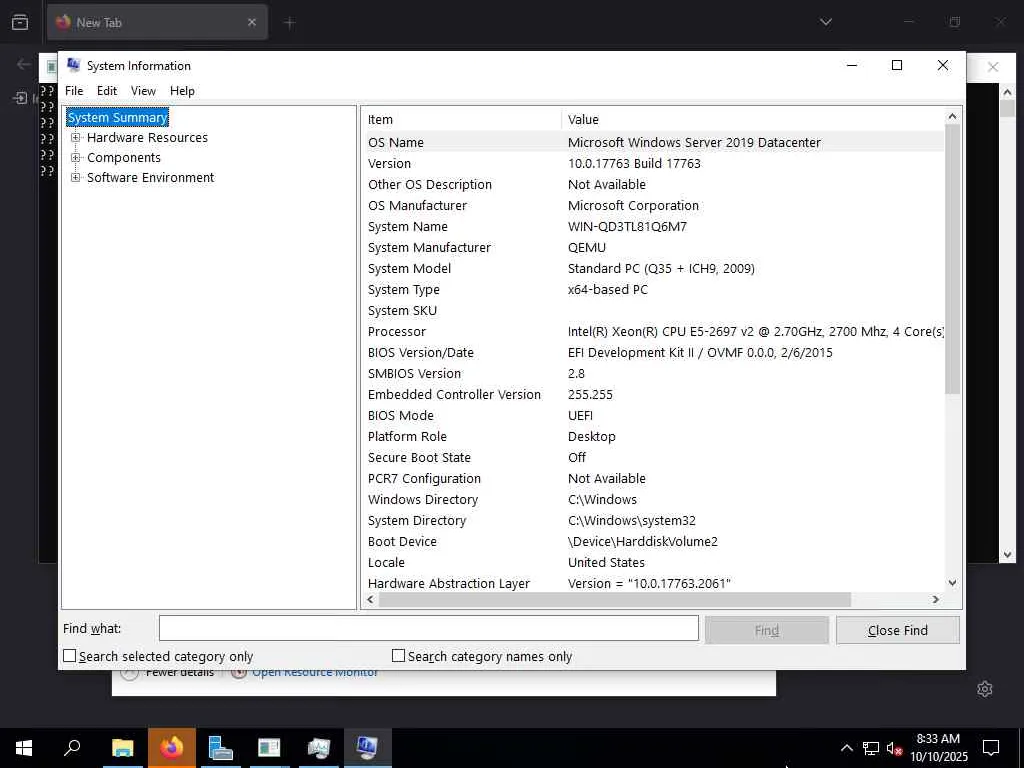Select the Windows Directory row
Viewport: 1024px width, 768px height.
coord(653,500)
